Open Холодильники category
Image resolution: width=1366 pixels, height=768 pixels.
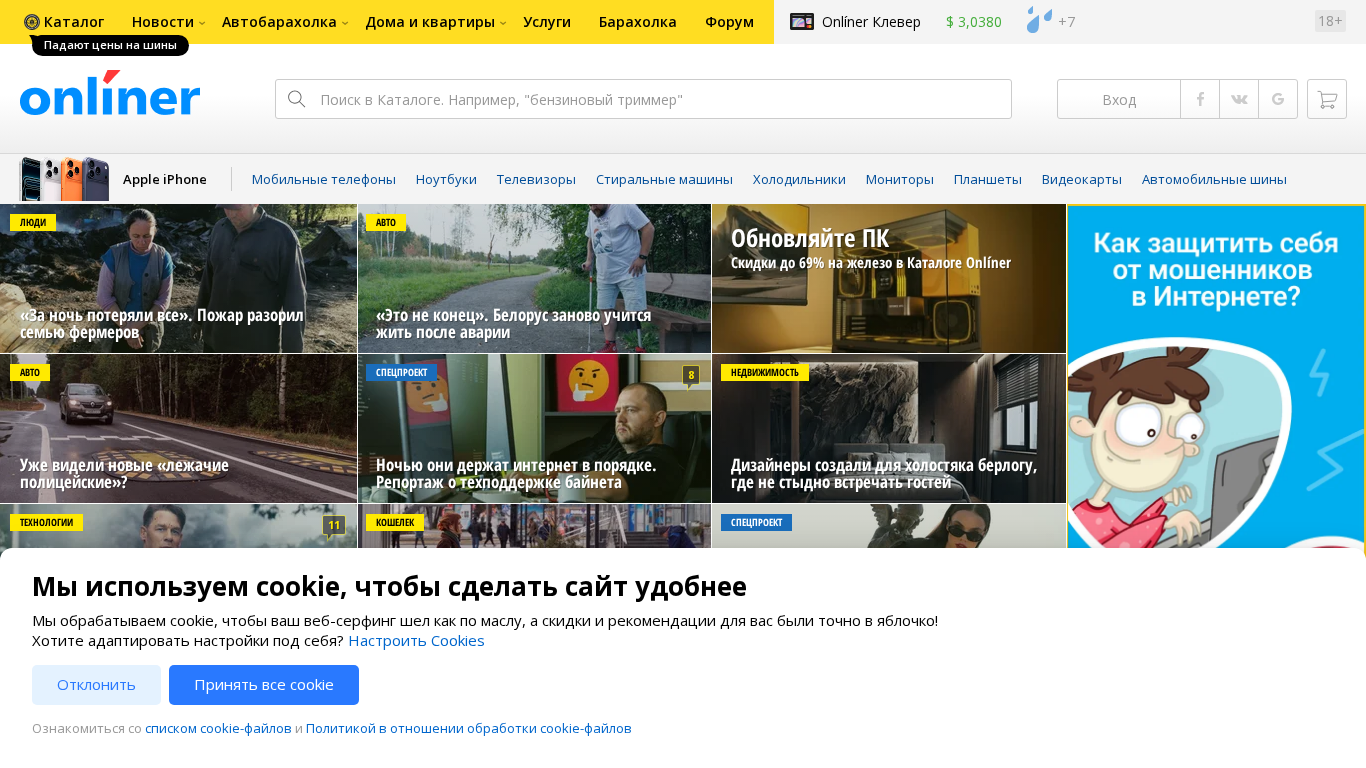click(799, 180)
